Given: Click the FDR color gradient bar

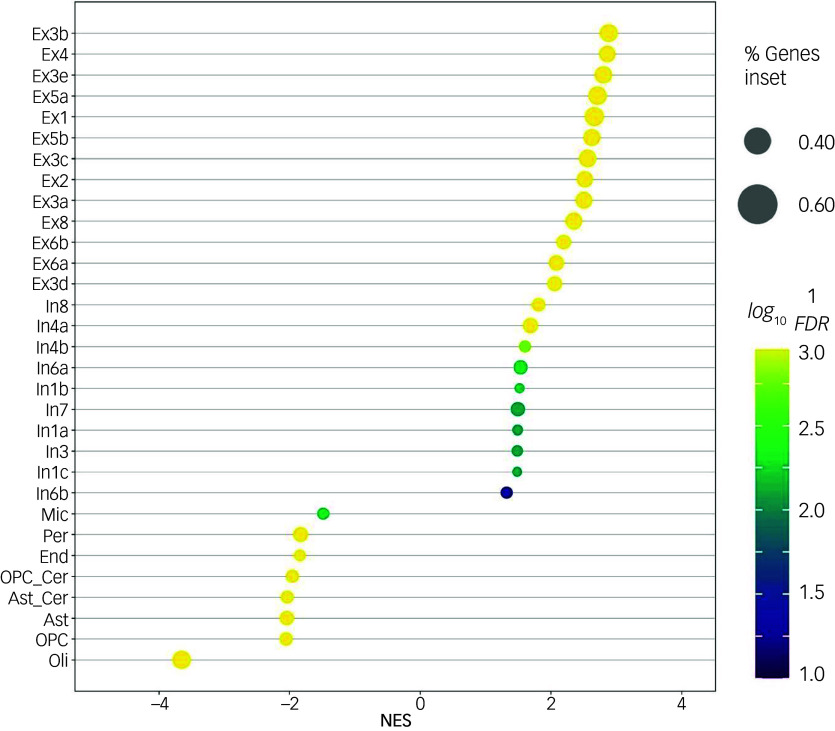Looking at the screenshot, I should click(x=772, y=513).
